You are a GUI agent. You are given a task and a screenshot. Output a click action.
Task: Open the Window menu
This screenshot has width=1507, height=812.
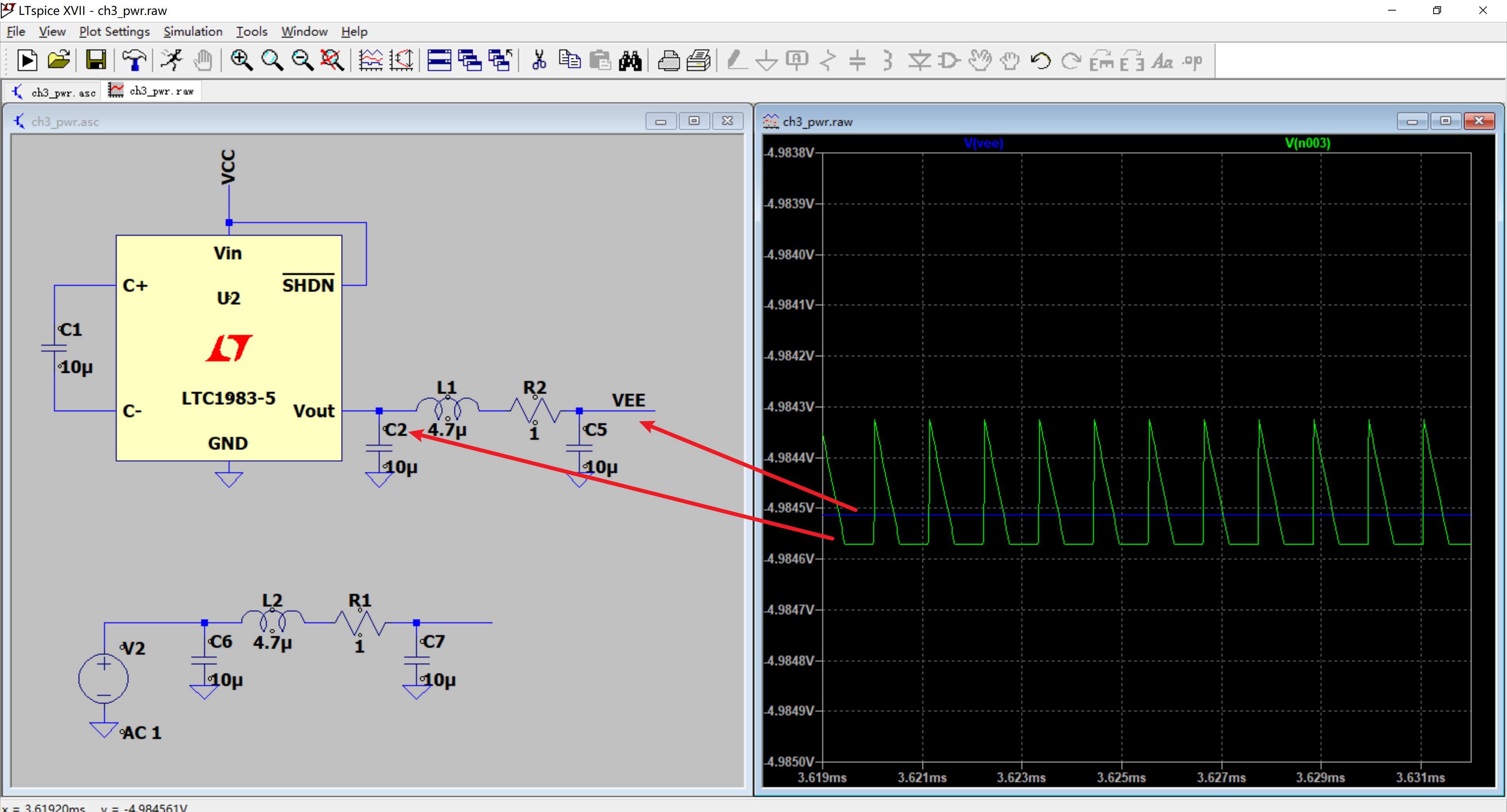[x=304, y=31]
